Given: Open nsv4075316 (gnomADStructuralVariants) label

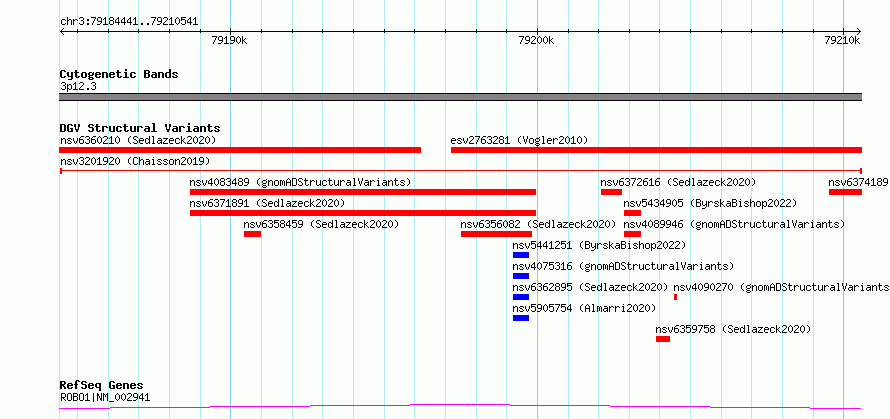Looking at the screenshot, I should tap(623, 266).
